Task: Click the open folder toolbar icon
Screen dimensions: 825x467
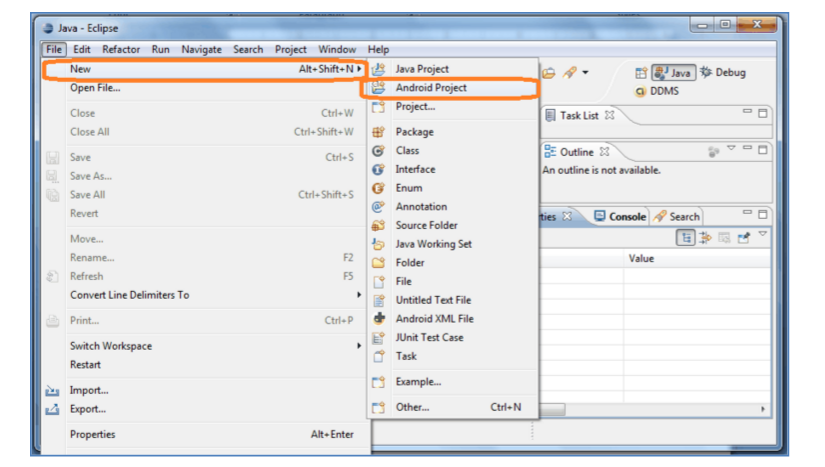Action: tap(549, 73)
